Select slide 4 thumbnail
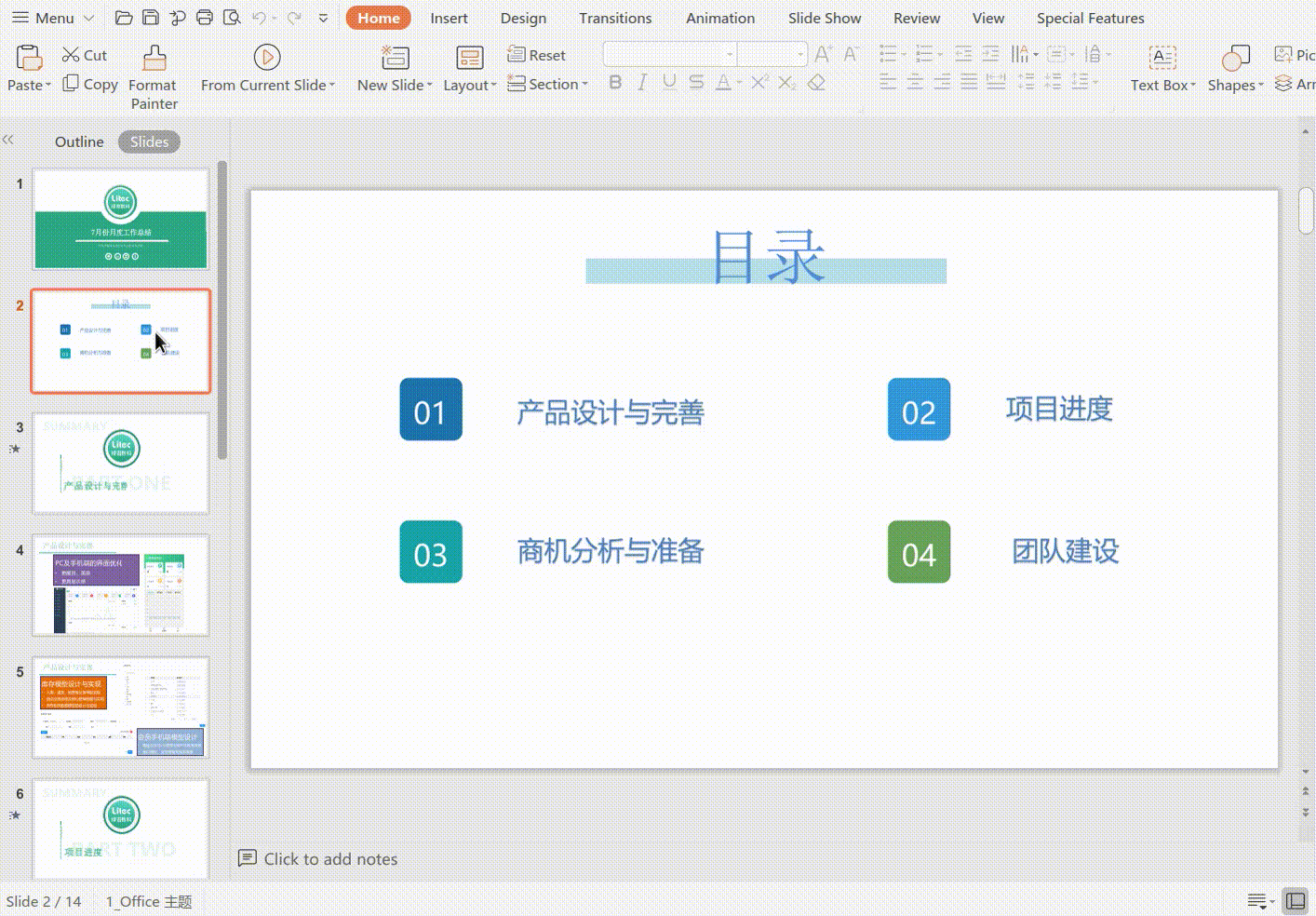This screenshot has width=1316, height=916. 121,586
